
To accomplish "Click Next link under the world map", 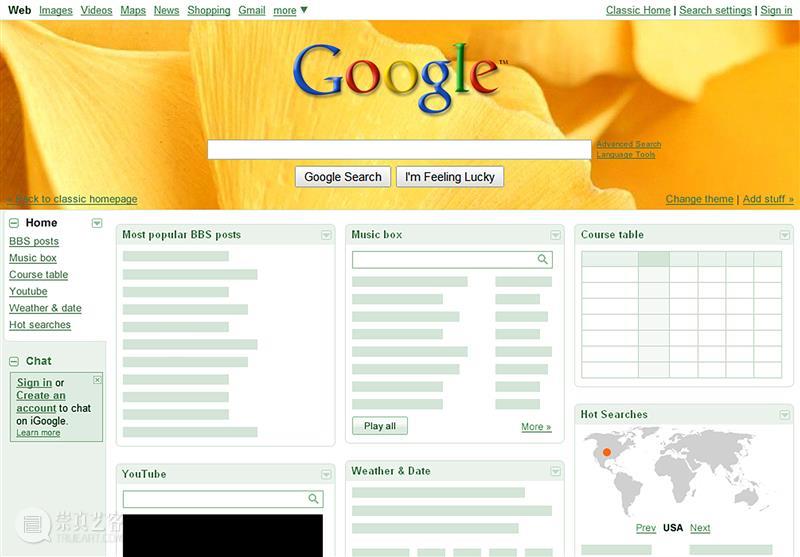I will coord(700,528).
